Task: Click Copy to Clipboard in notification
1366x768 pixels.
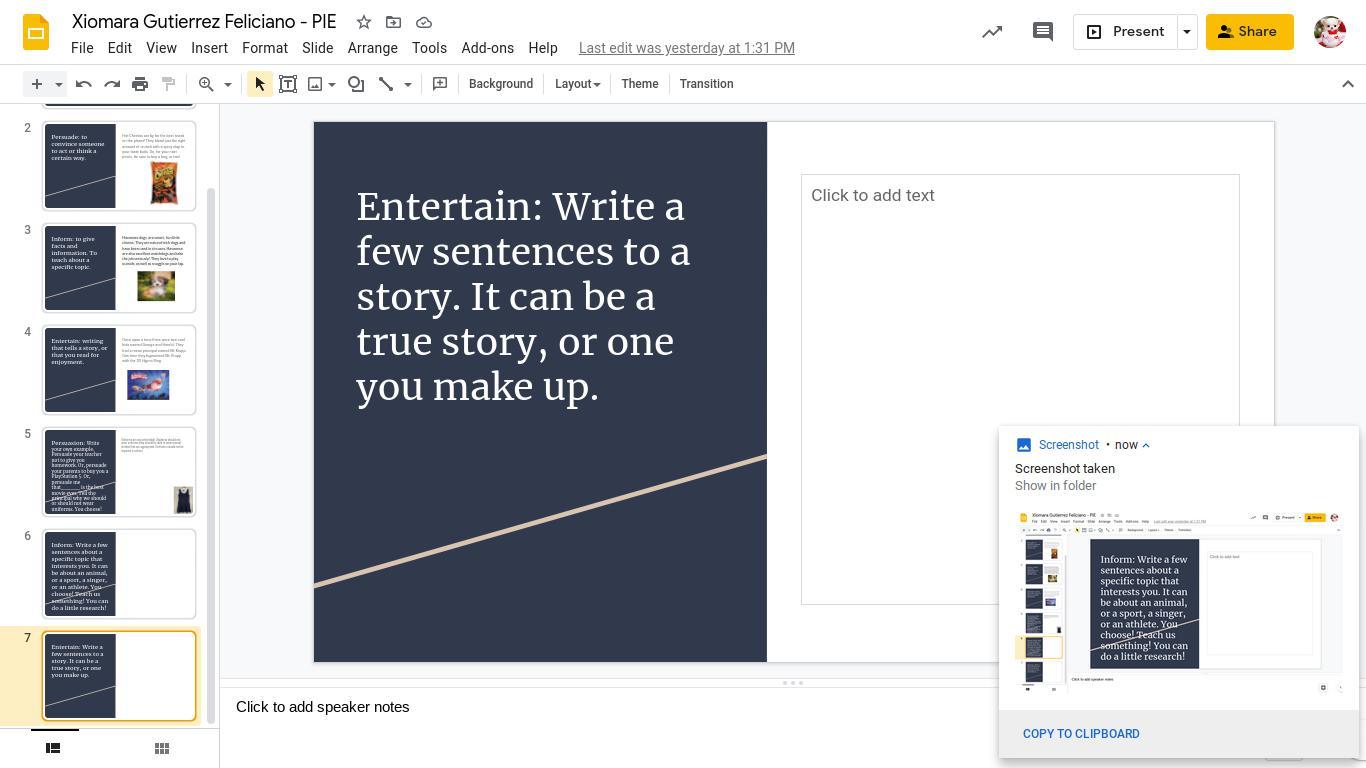Action: pyautogui.click(x=1081, y=734)
